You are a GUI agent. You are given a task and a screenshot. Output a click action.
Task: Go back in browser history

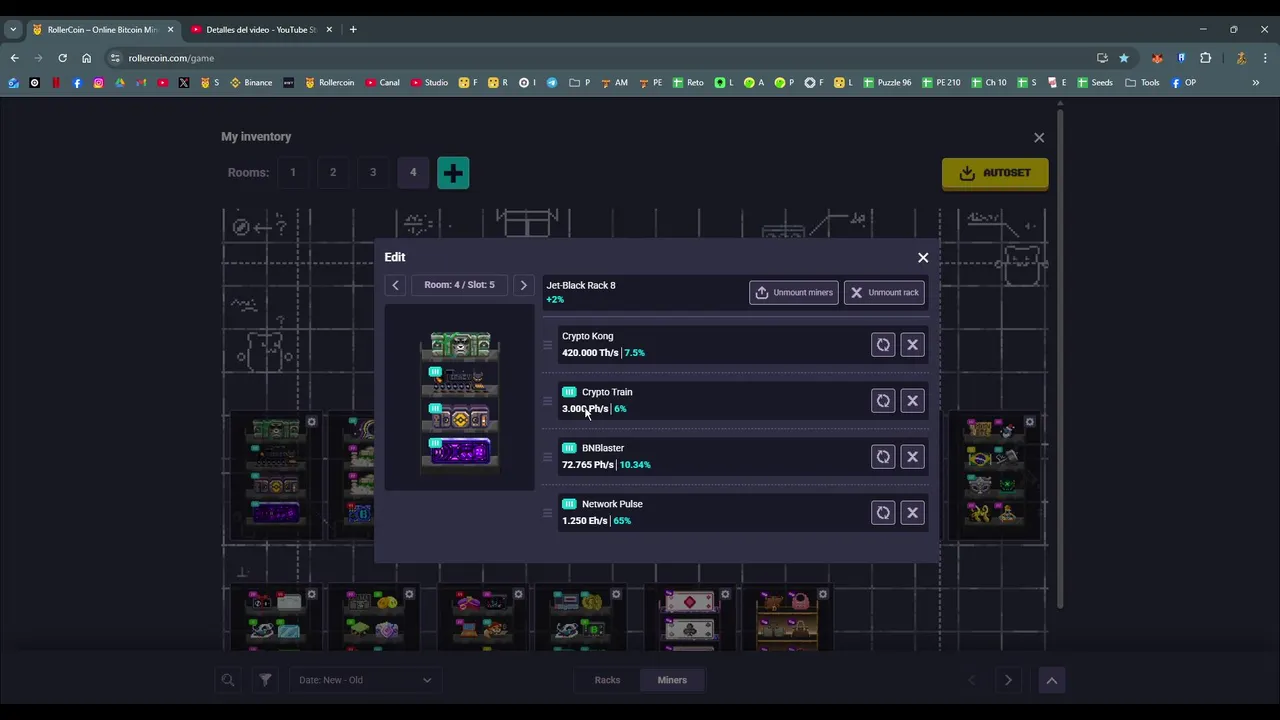click(14, 58)
